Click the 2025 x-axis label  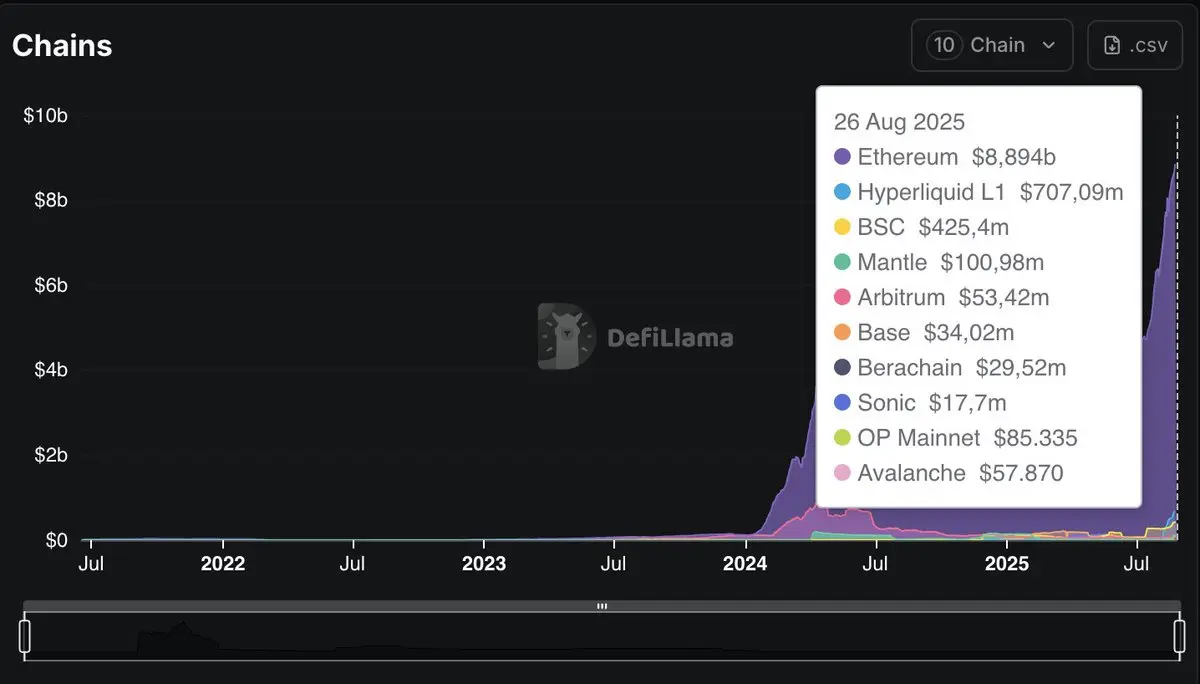click(x=1007, y=564)
